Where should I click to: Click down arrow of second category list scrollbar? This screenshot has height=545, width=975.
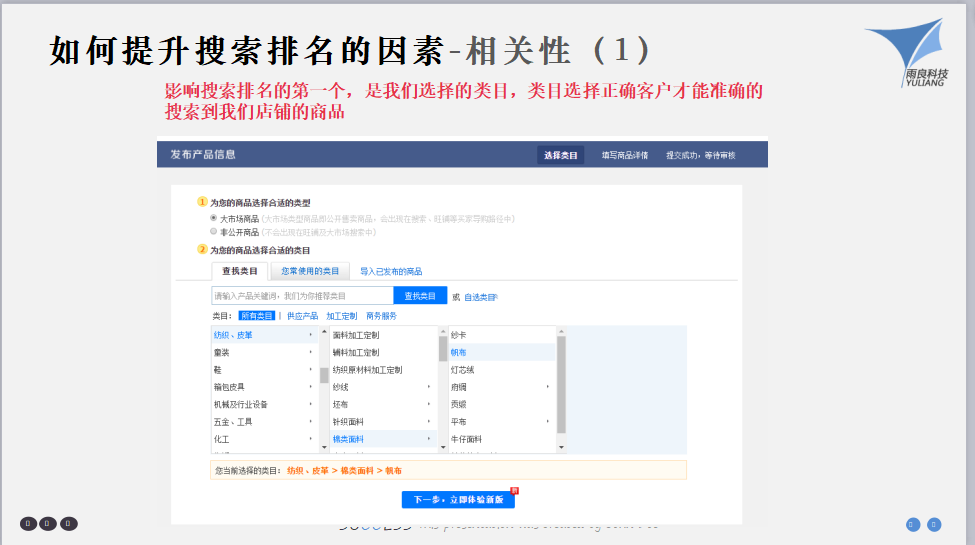443,447
